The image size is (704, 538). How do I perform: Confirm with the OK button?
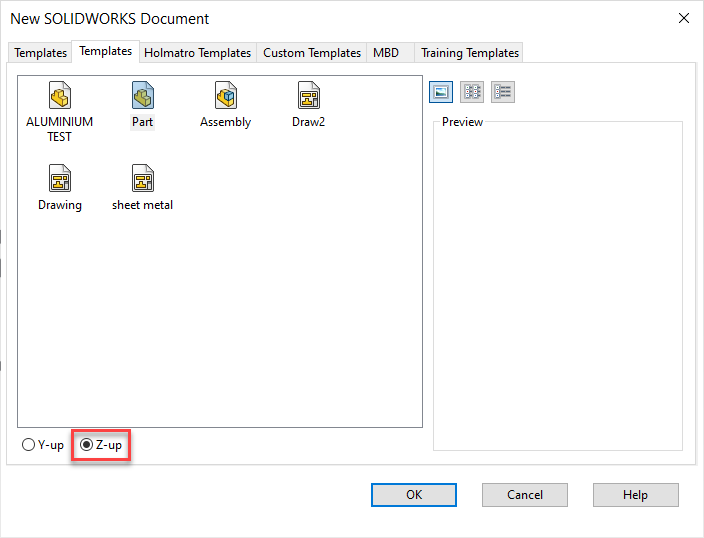pos(414,494)
